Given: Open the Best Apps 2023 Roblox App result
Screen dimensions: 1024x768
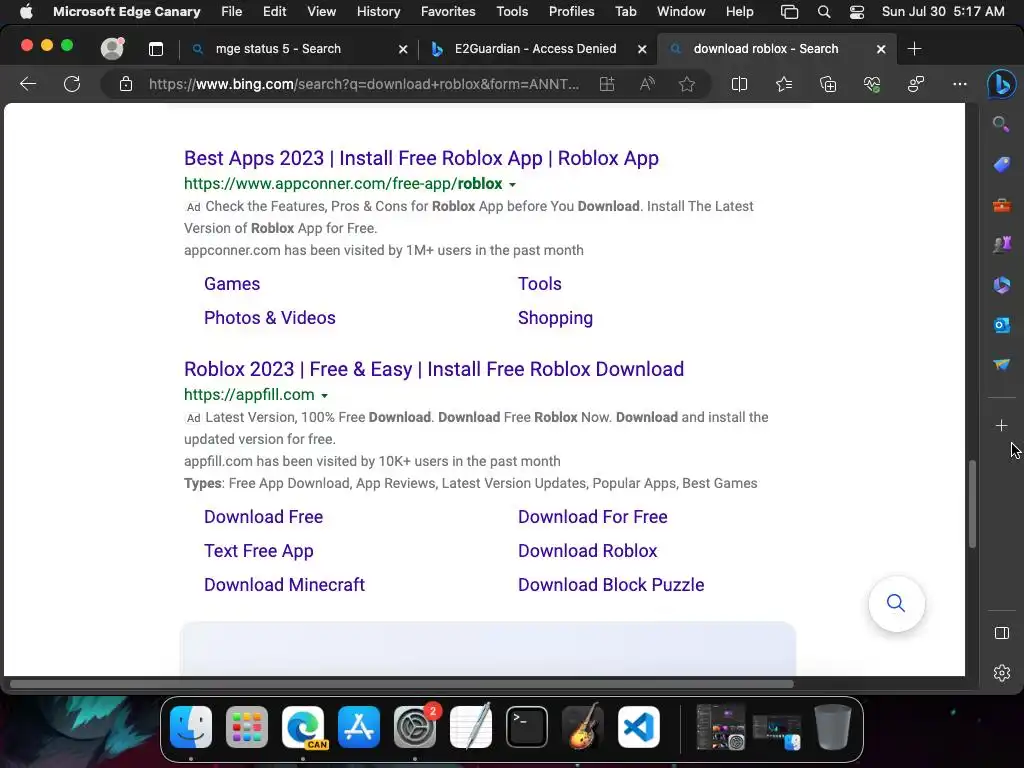Looking at the screenshot, I should pyautogui.click(x=421, y=158).
